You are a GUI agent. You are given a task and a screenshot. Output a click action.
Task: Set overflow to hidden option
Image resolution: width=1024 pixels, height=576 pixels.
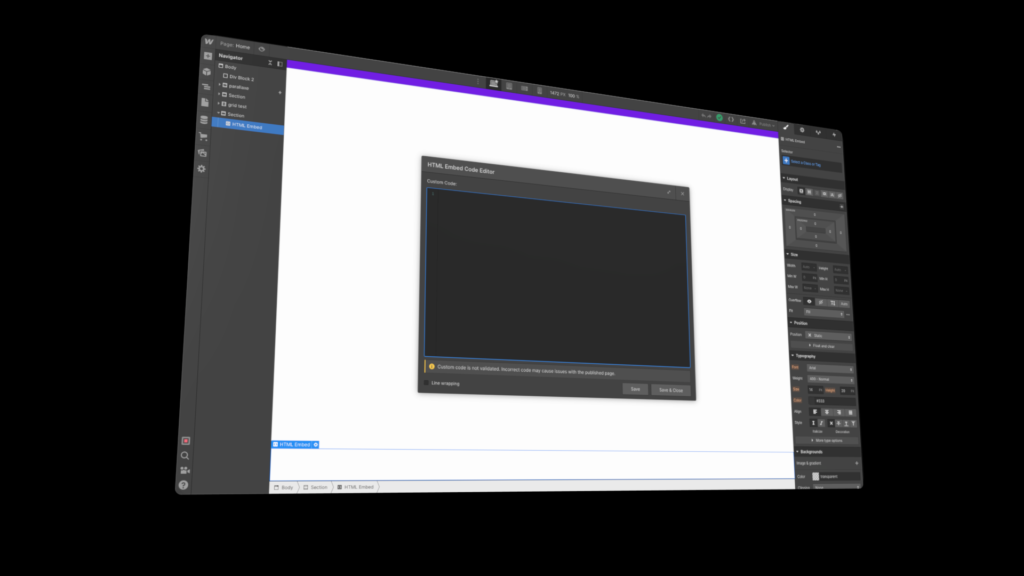click(821, 302)
